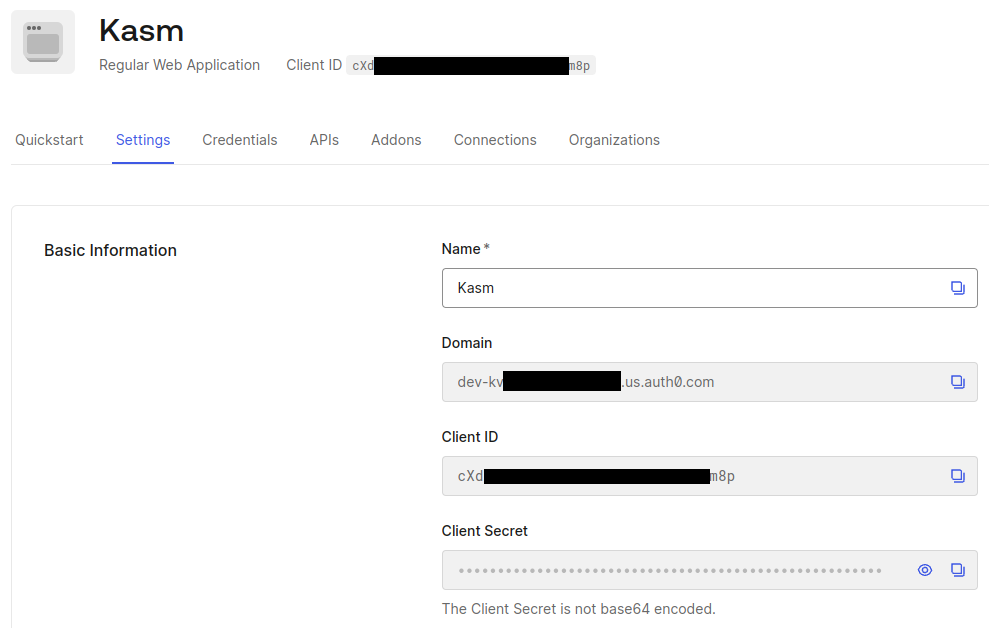View the Connections tab
Screen dimensions: 989x628
495,140
